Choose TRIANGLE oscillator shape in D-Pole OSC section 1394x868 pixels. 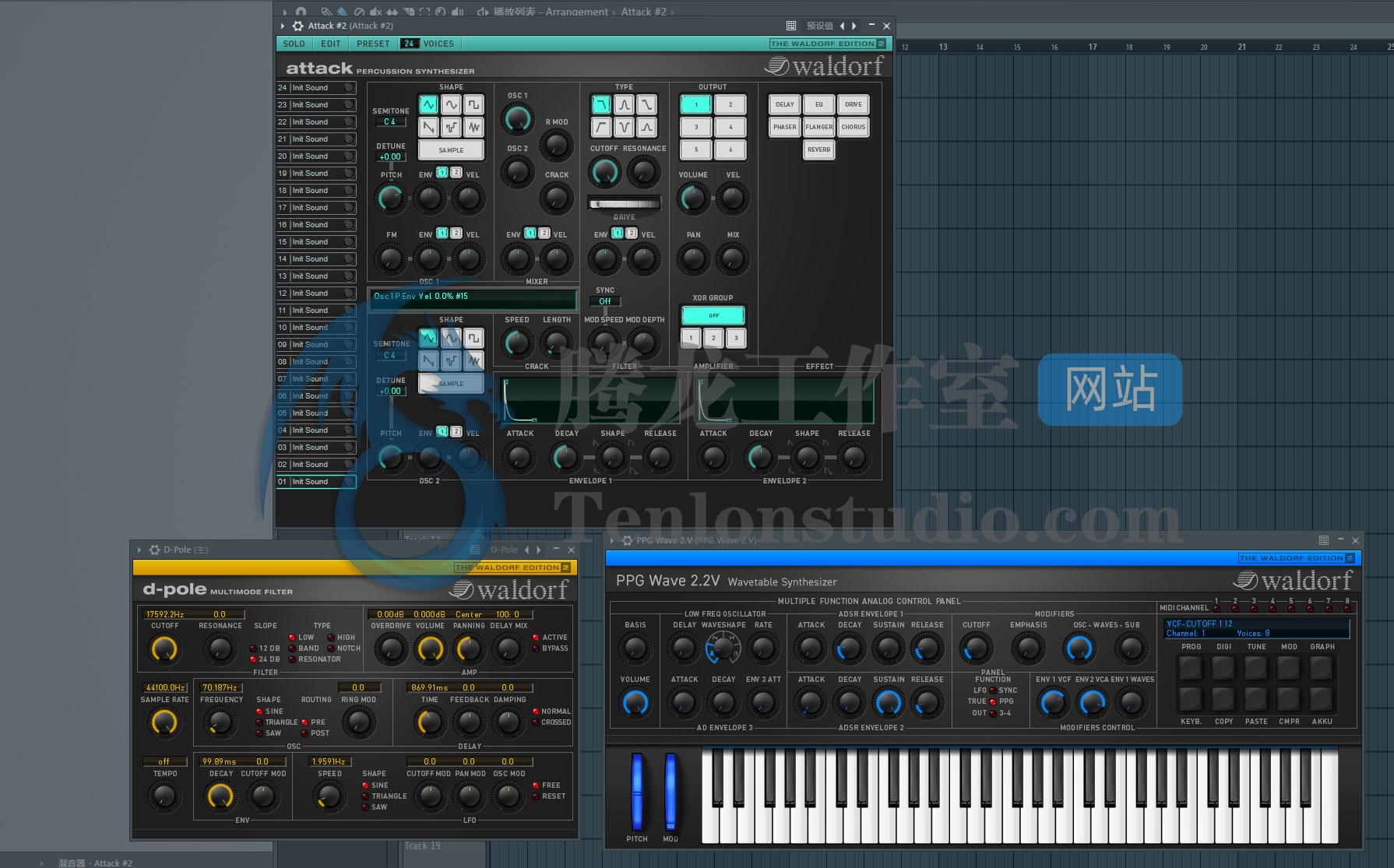(x=276, y=722)
